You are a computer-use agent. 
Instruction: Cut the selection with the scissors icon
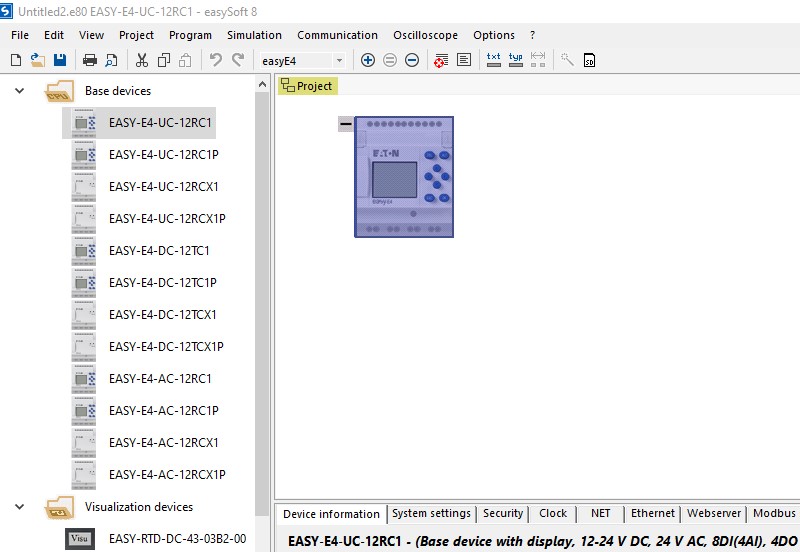tap(142, 60)
